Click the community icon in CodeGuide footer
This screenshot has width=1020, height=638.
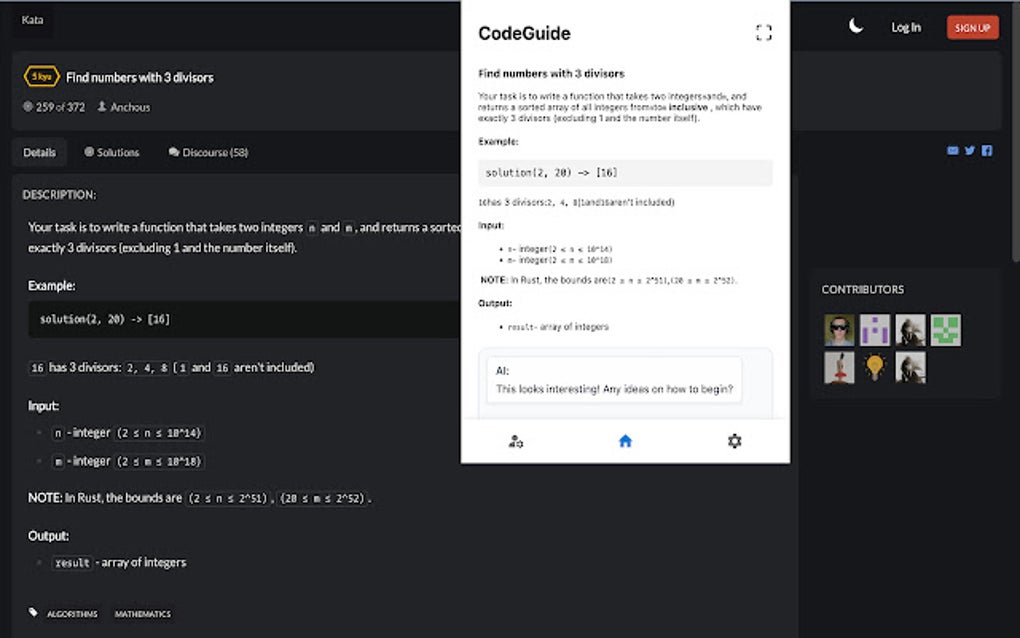click(514, 441)
